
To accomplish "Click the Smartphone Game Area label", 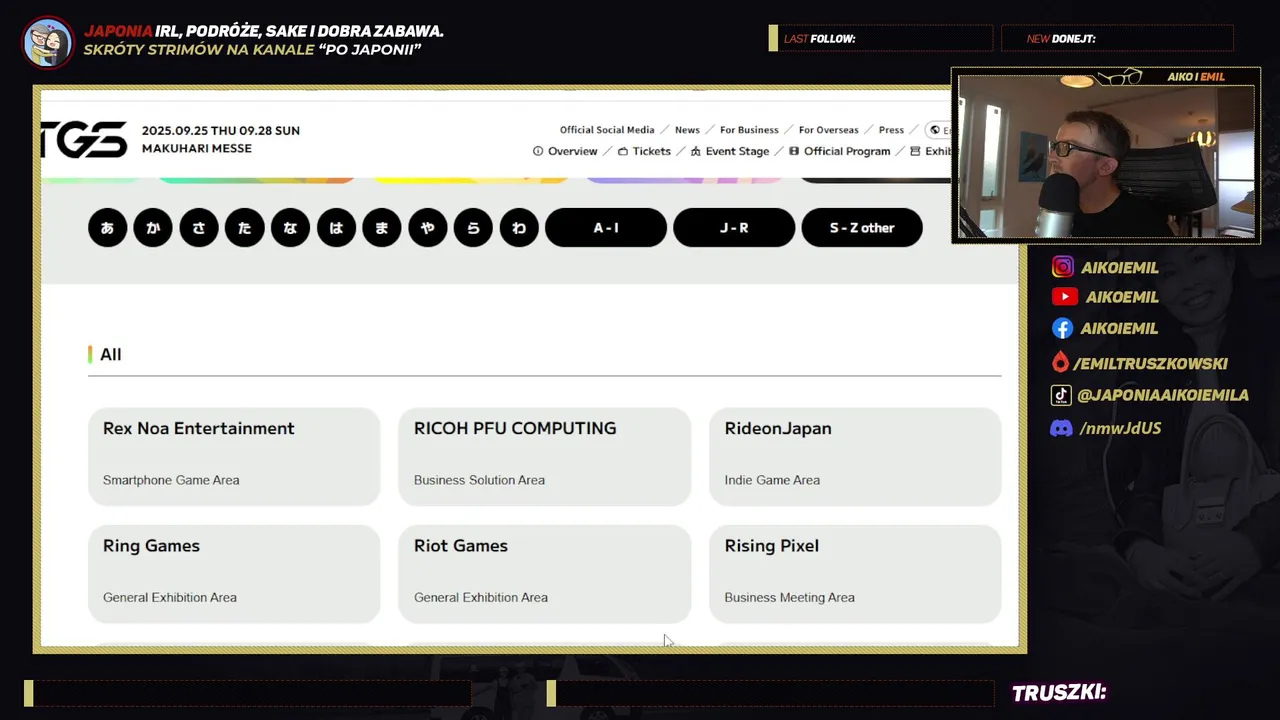I will click(x=171, y=480).
